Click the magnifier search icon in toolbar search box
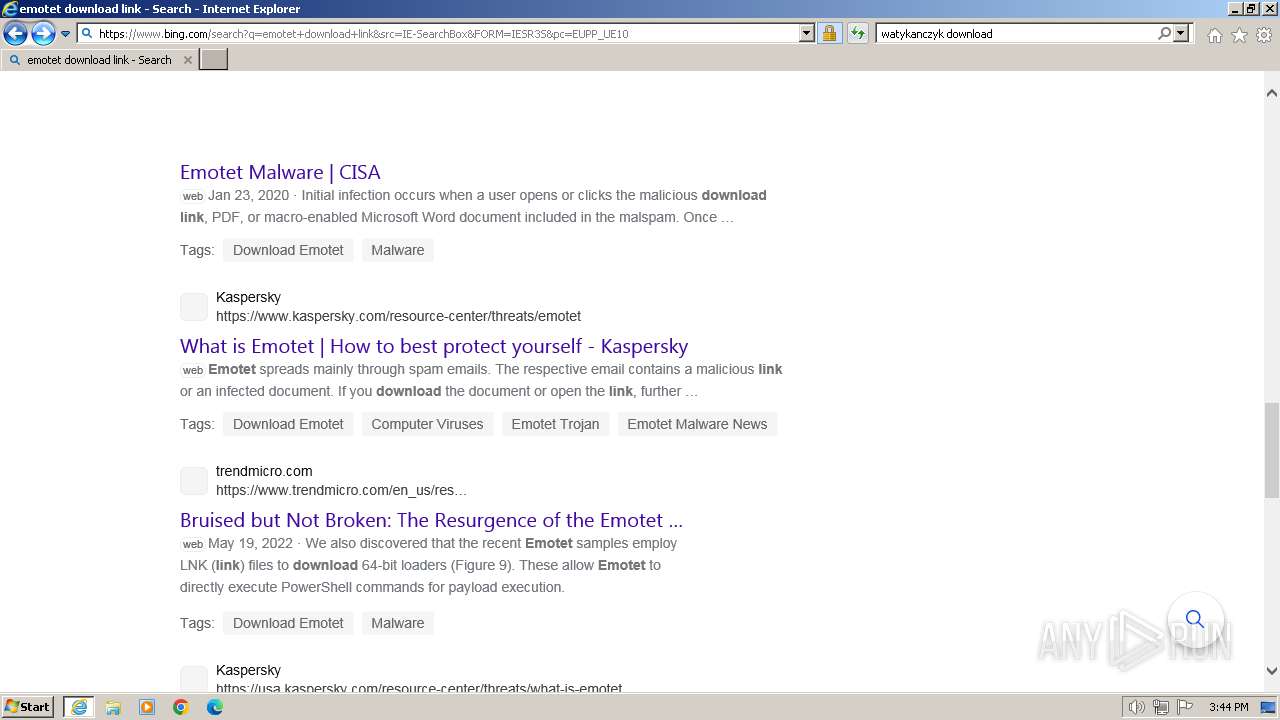 [x=1164, y=34]
